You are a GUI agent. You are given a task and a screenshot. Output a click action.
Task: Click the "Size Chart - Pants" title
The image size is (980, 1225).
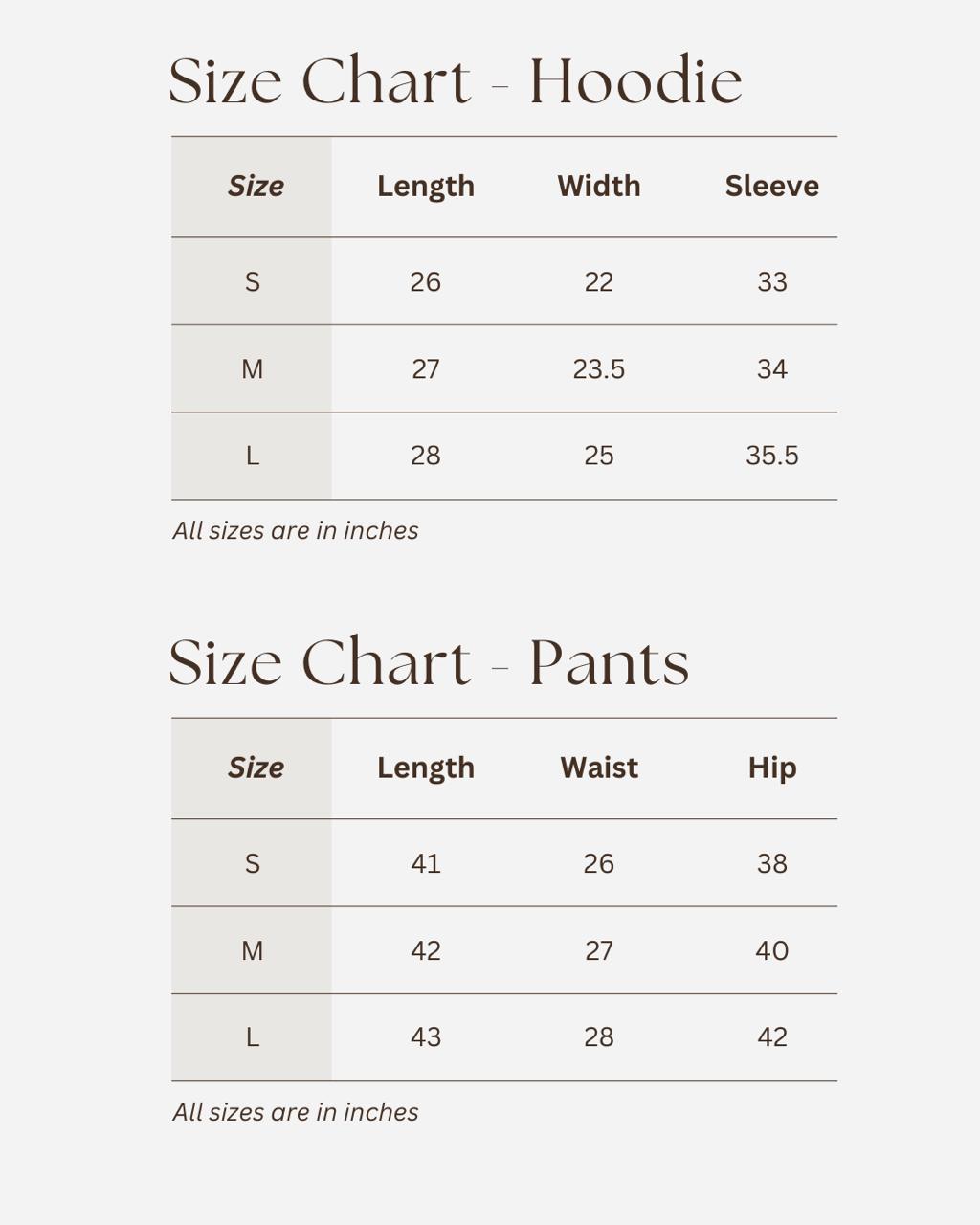429,662
